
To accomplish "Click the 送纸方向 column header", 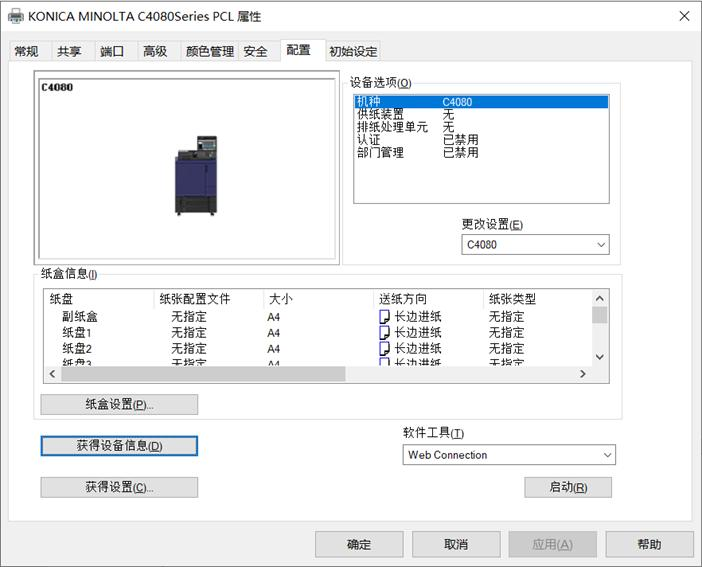I will click(428, 299).
